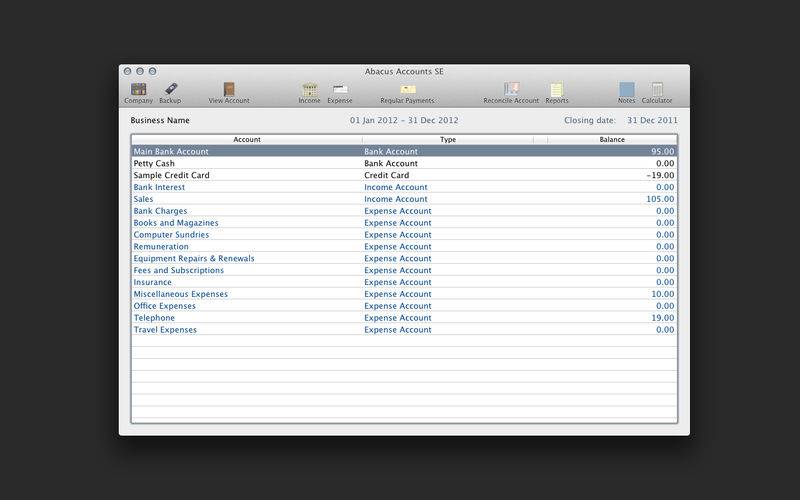The height and width of the screenshot is (500, 800).
Task: Click the closing date 31 Dec 2011
Action: click(x=652, y=120)
